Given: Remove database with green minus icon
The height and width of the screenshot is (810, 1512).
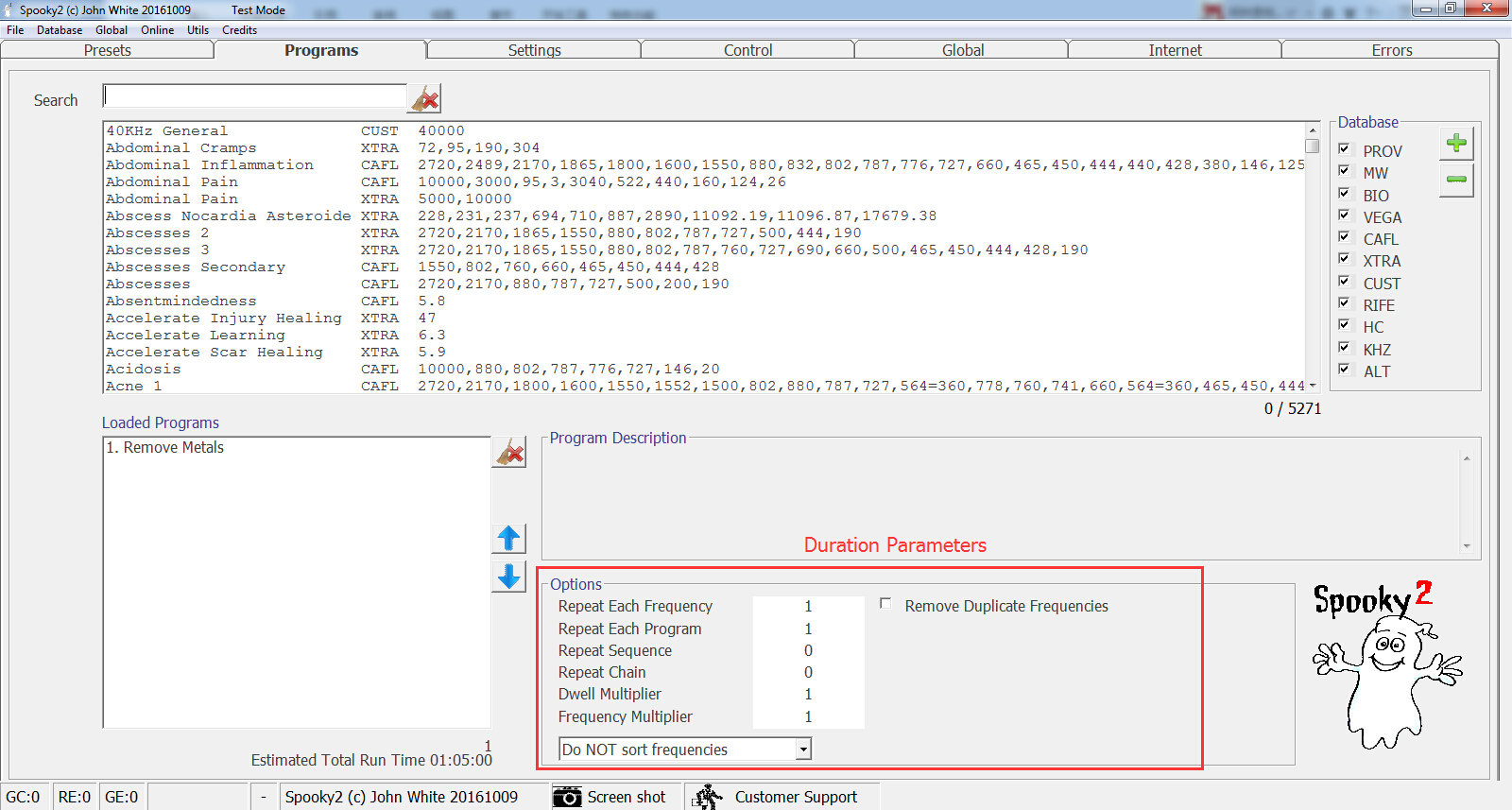Looking at the screenshot, I should click(x=1456, y=180).
